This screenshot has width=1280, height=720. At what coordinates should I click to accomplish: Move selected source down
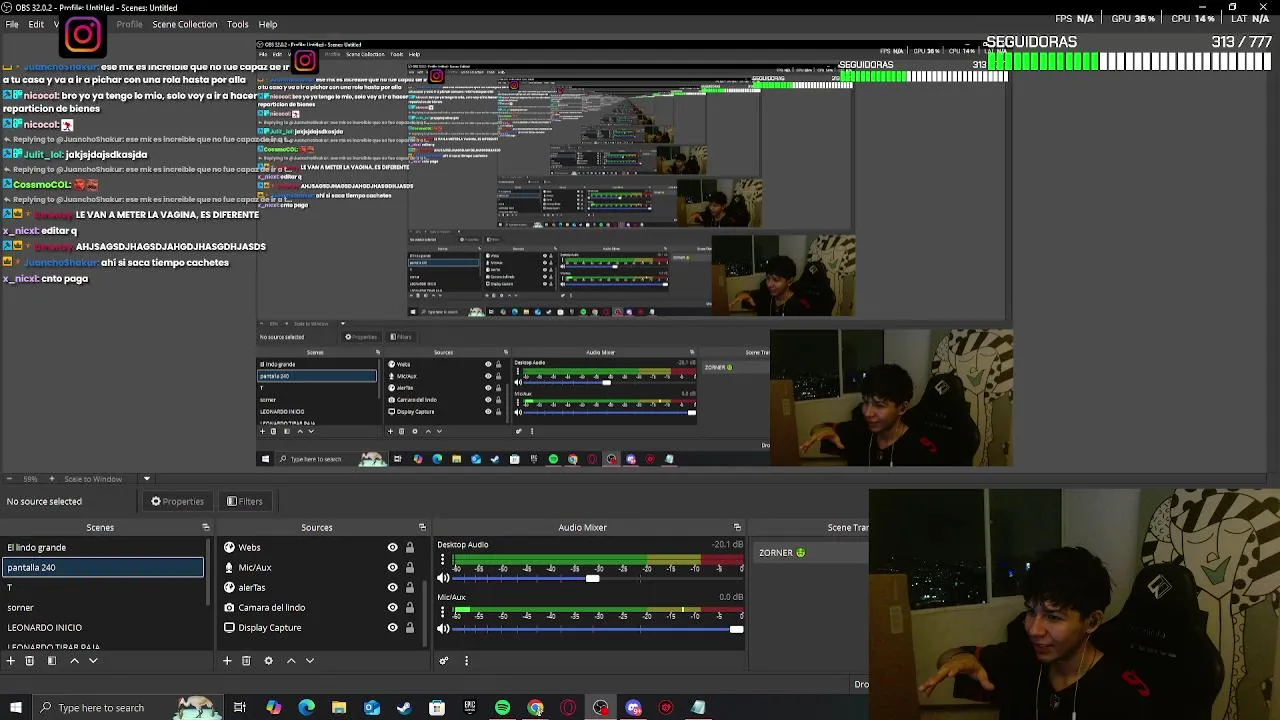(309, 661)
